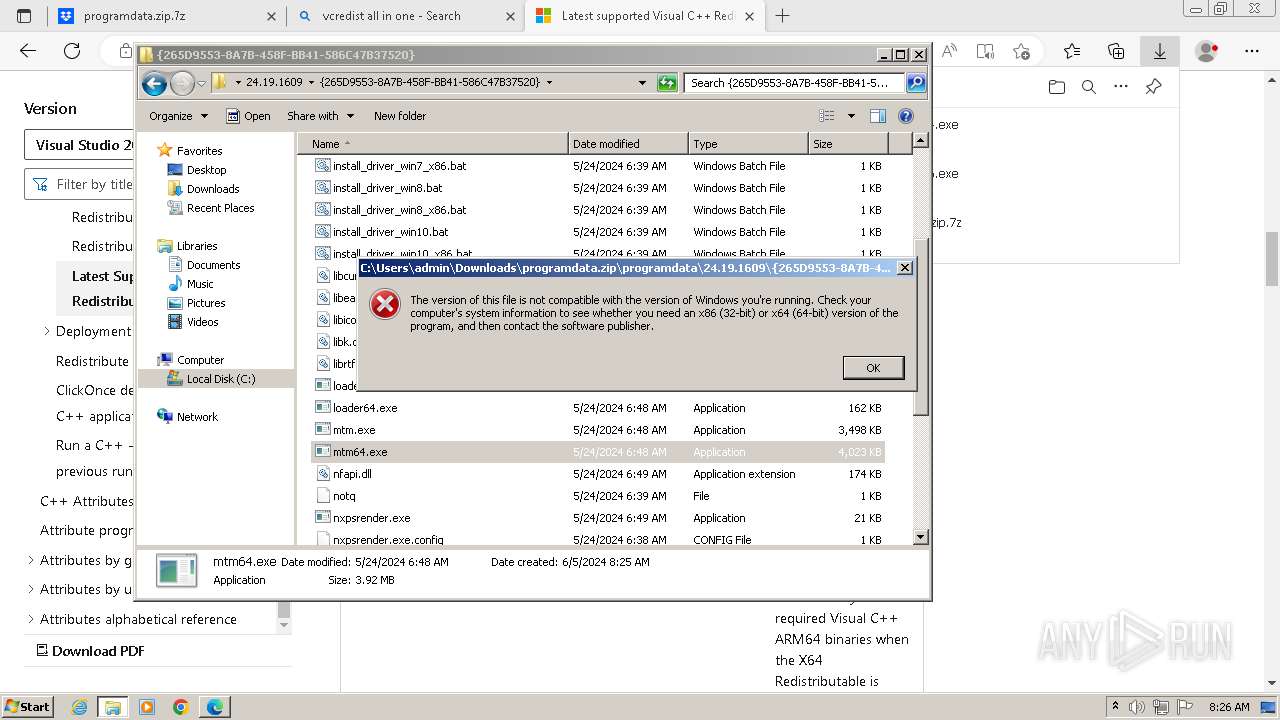
Task: Click the Start button
Action: (28, 706)
